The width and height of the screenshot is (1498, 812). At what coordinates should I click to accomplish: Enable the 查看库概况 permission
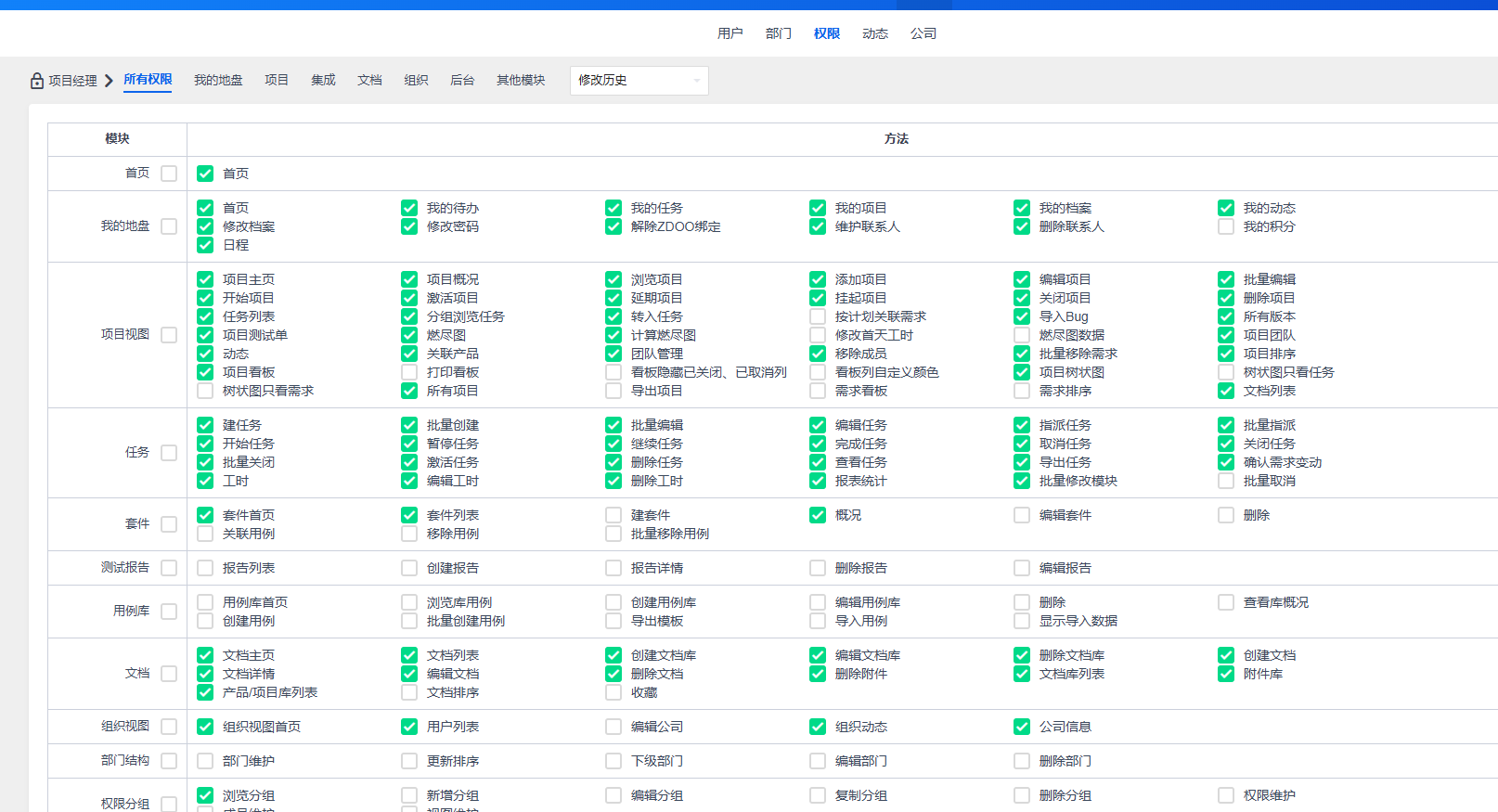(1226, 602)
